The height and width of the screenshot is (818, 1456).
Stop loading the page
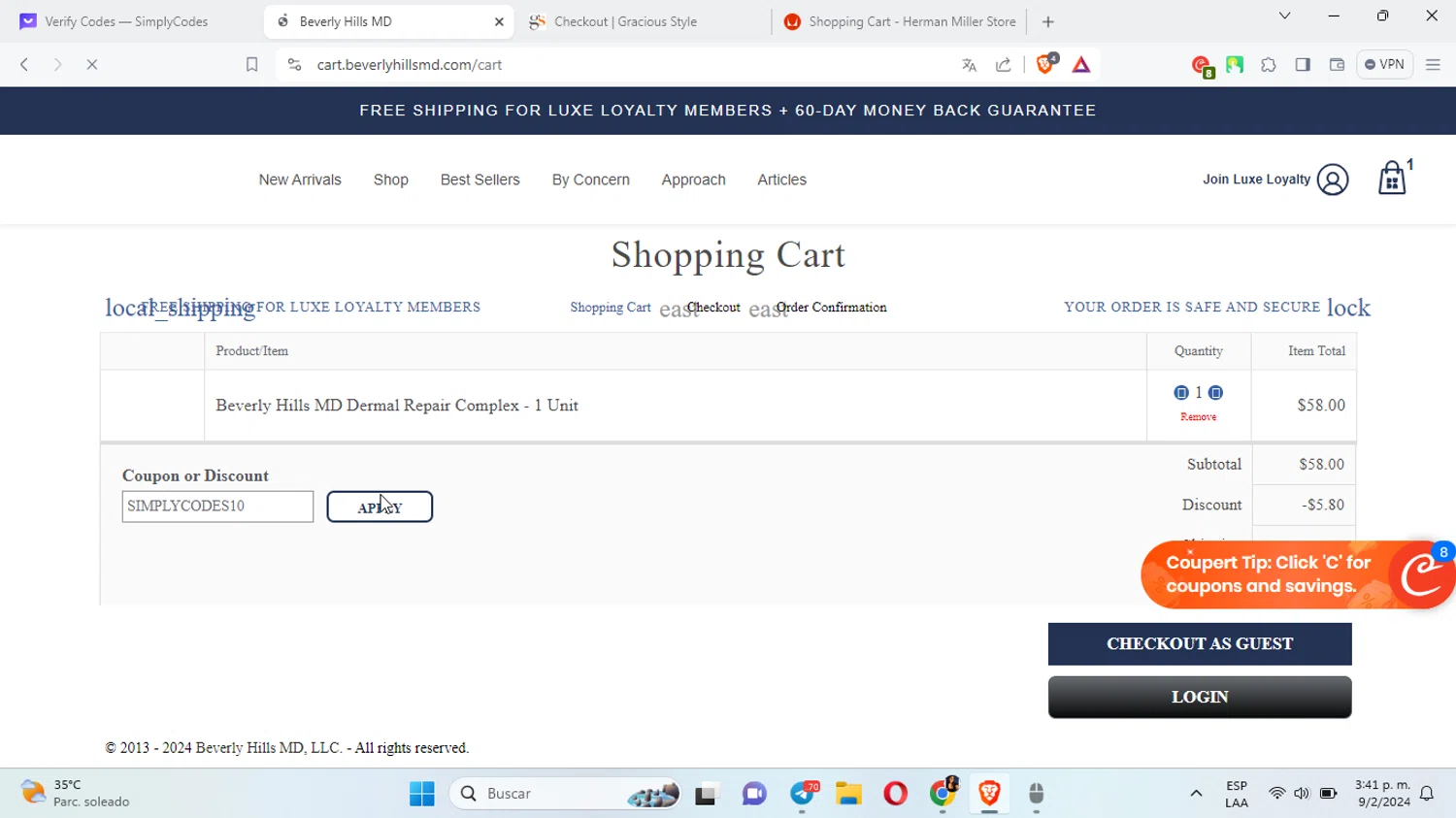tap(92, 65)
